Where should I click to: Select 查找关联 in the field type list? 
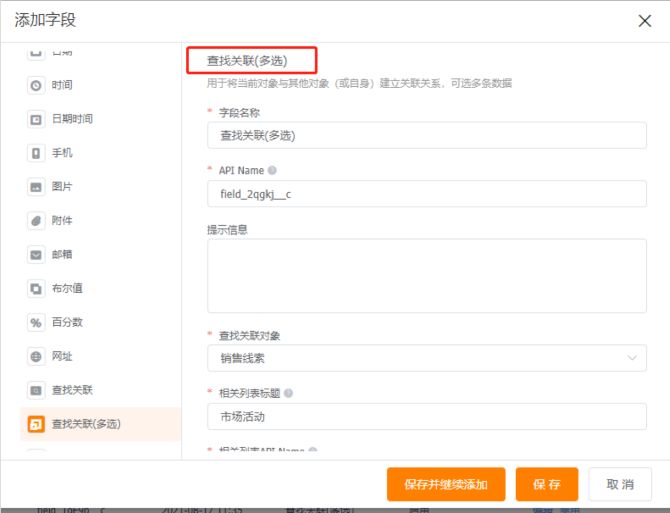pos(72,390)
